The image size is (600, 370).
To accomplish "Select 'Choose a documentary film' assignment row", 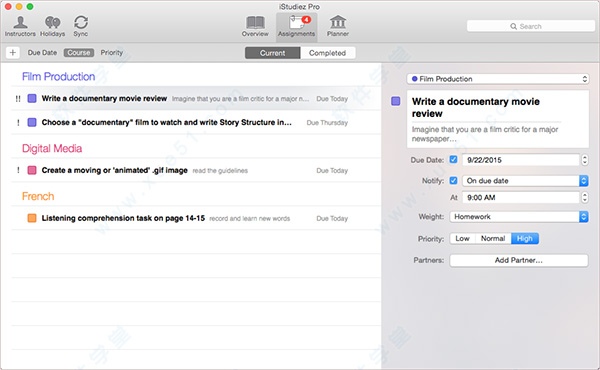I will point(196,122).
